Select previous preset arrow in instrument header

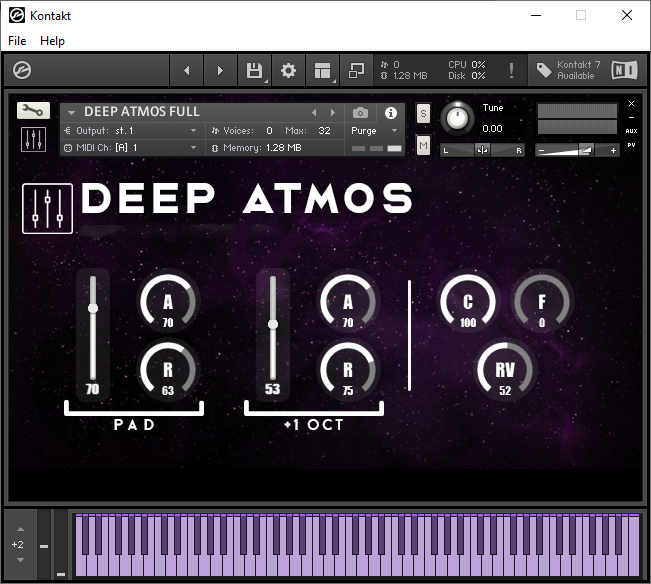click(x=314, y=112)
